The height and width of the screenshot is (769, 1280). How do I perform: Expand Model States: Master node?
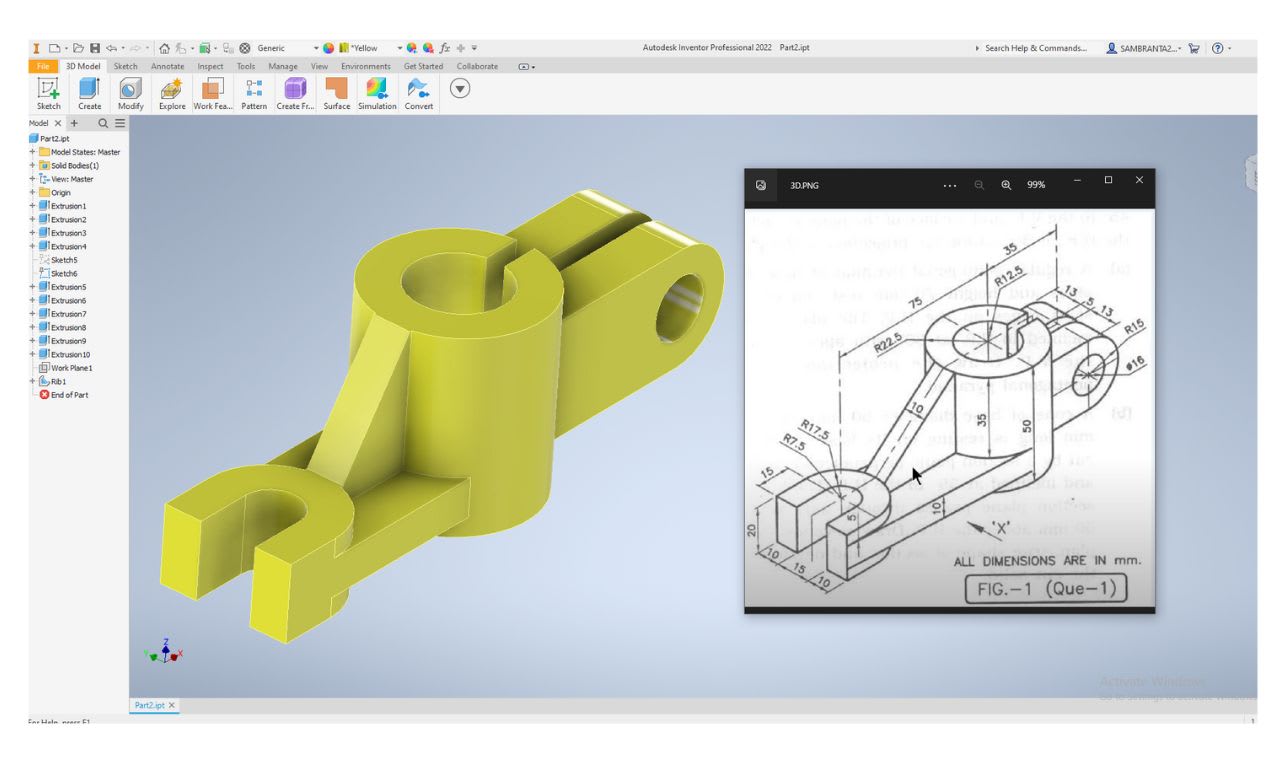pyautogui.click(x=33, y=152)
